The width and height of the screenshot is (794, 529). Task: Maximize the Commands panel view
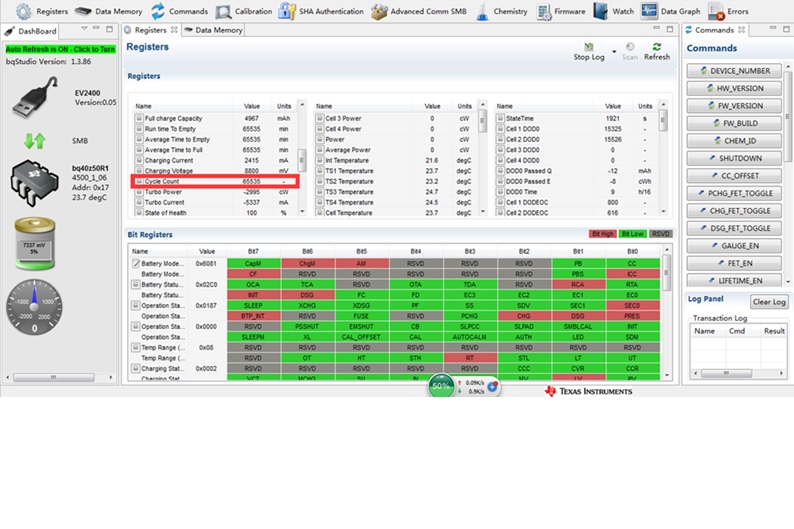[785, 28]
